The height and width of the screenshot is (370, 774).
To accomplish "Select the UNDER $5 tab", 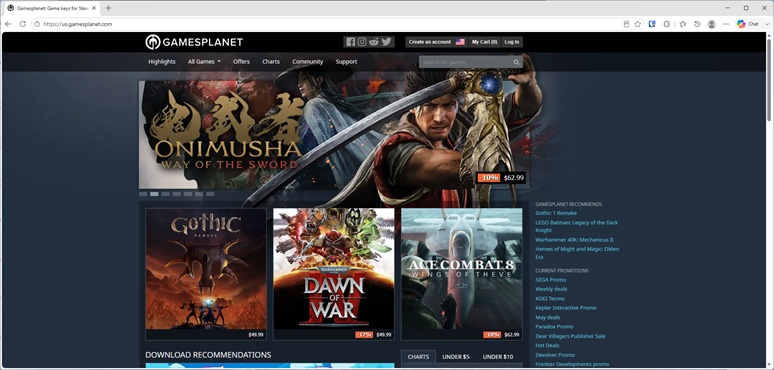I will point(456,357).
